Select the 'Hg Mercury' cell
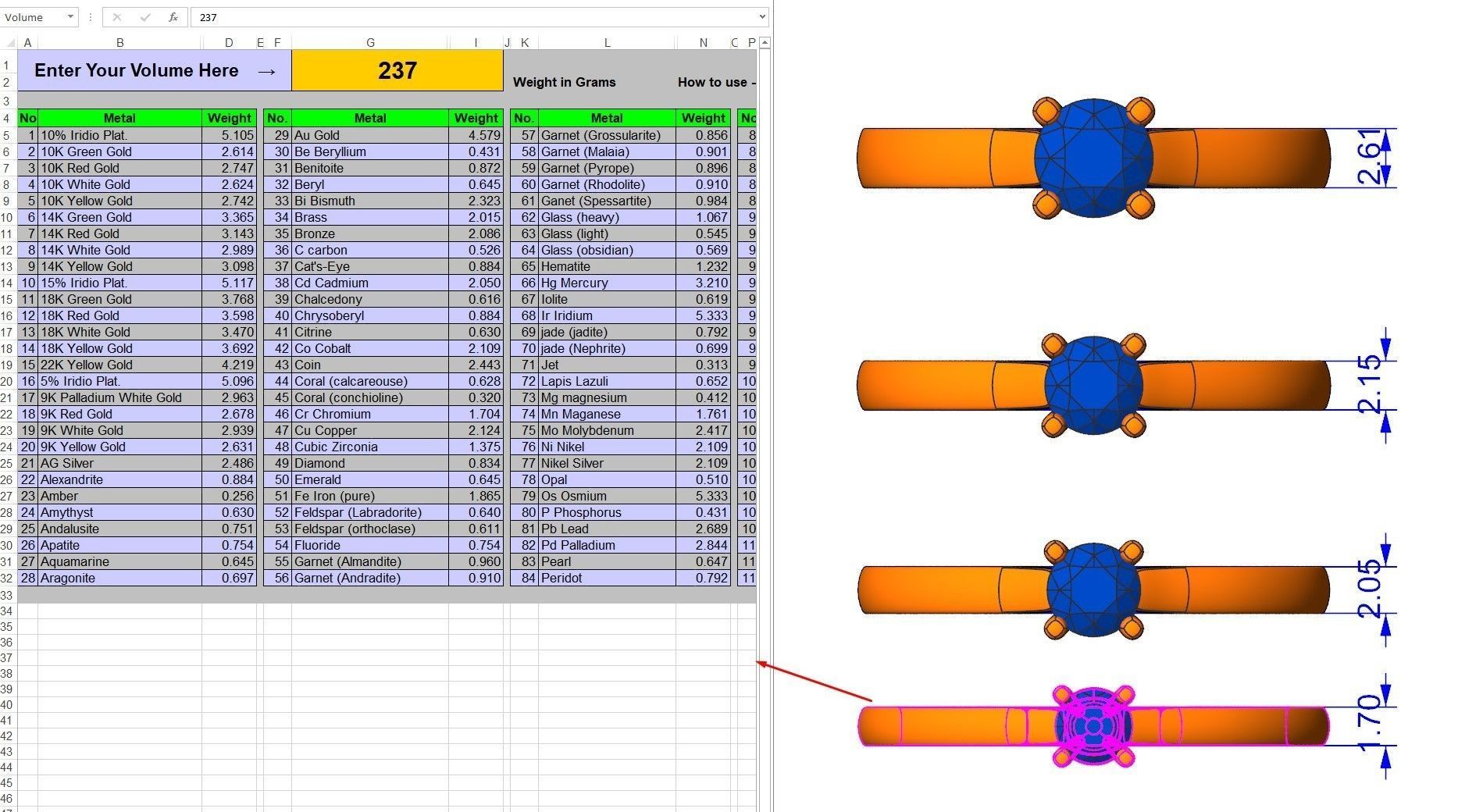The width and height of the screenshot is (1483, 812). 607,283
